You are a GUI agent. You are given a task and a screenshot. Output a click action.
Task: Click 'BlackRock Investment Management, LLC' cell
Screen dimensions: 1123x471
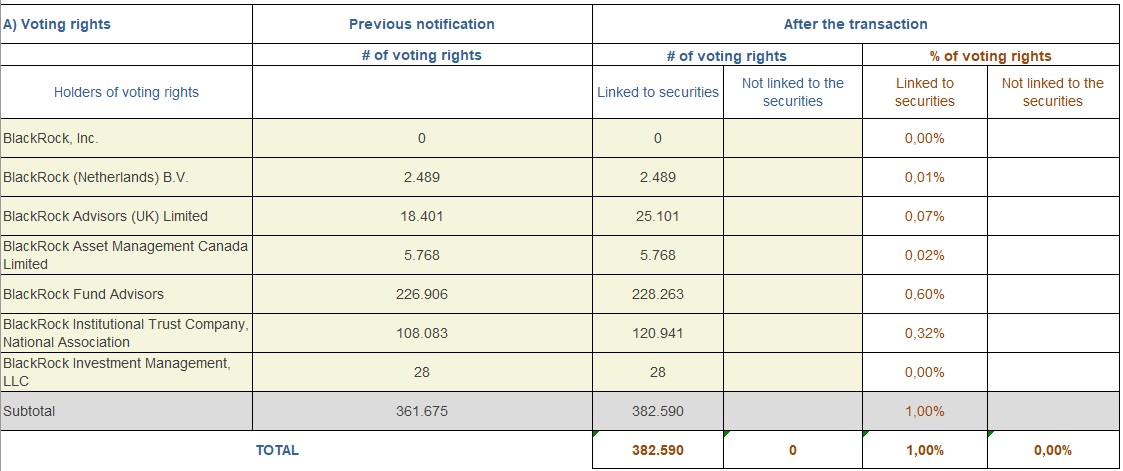(116, 372)
